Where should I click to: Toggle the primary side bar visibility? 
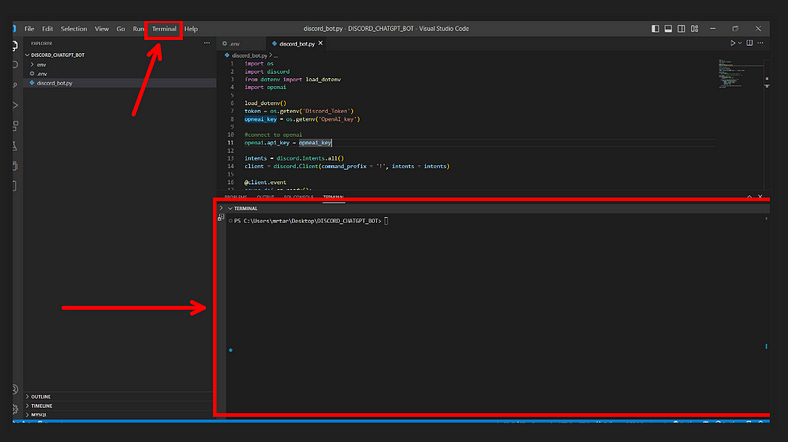(655, 29)
